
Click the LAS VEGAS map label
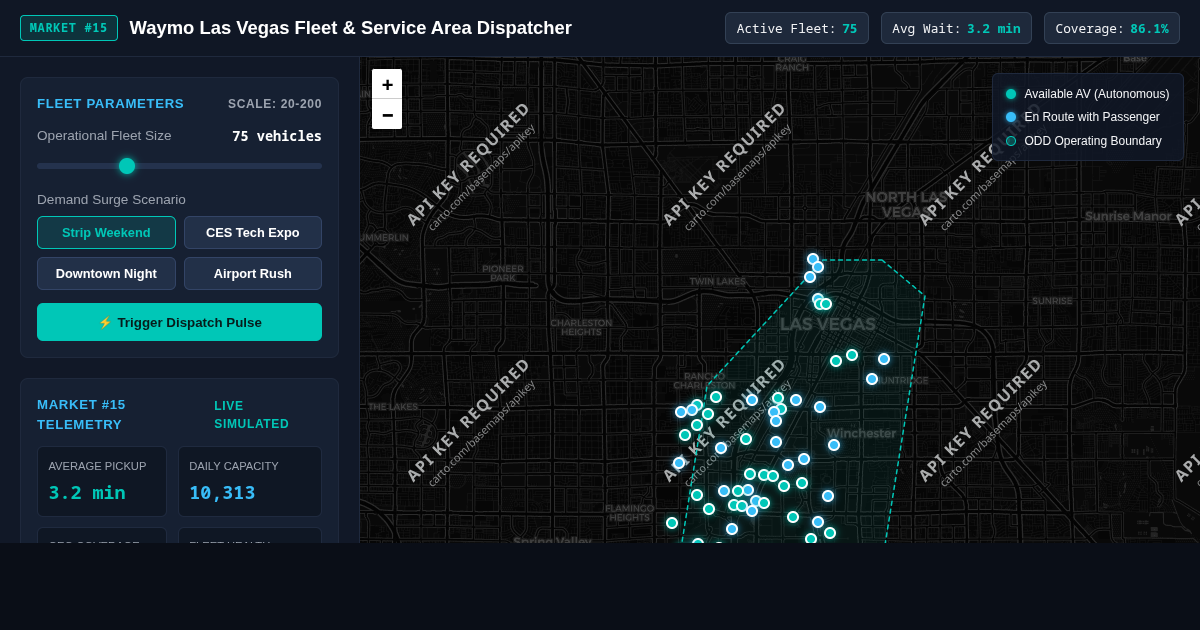click(x=827, y=324)
